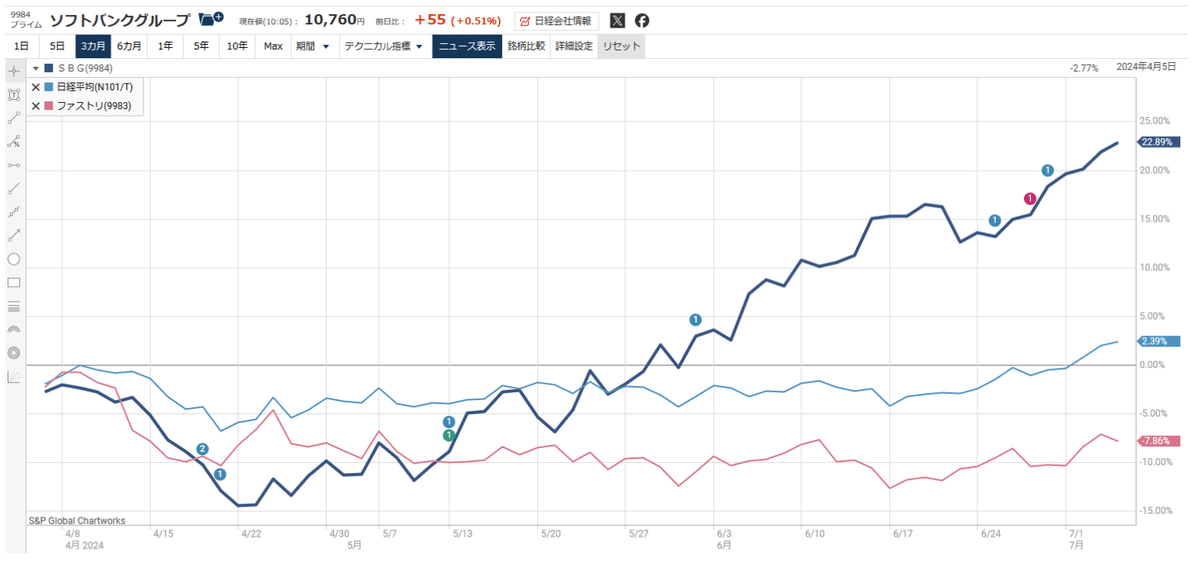Share on X (Twitter)
The image size is (1200, 562).
point(618,20)
